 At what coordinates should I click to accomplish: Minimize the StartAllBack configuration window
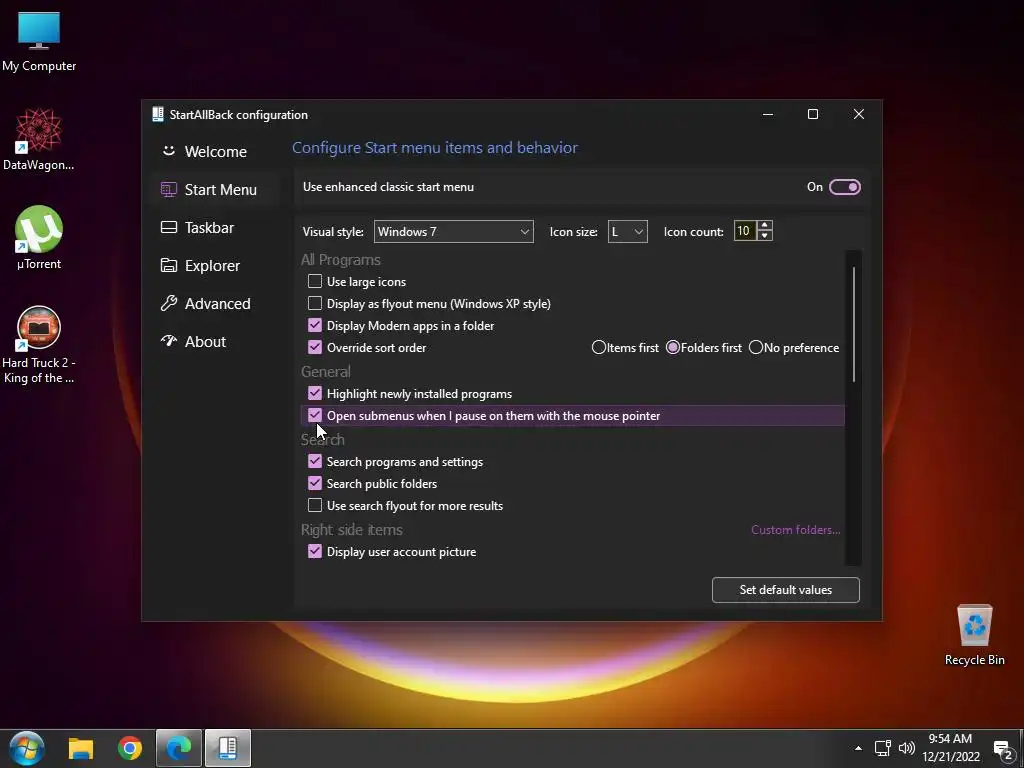pyautogui.click(x=768, y=114)
